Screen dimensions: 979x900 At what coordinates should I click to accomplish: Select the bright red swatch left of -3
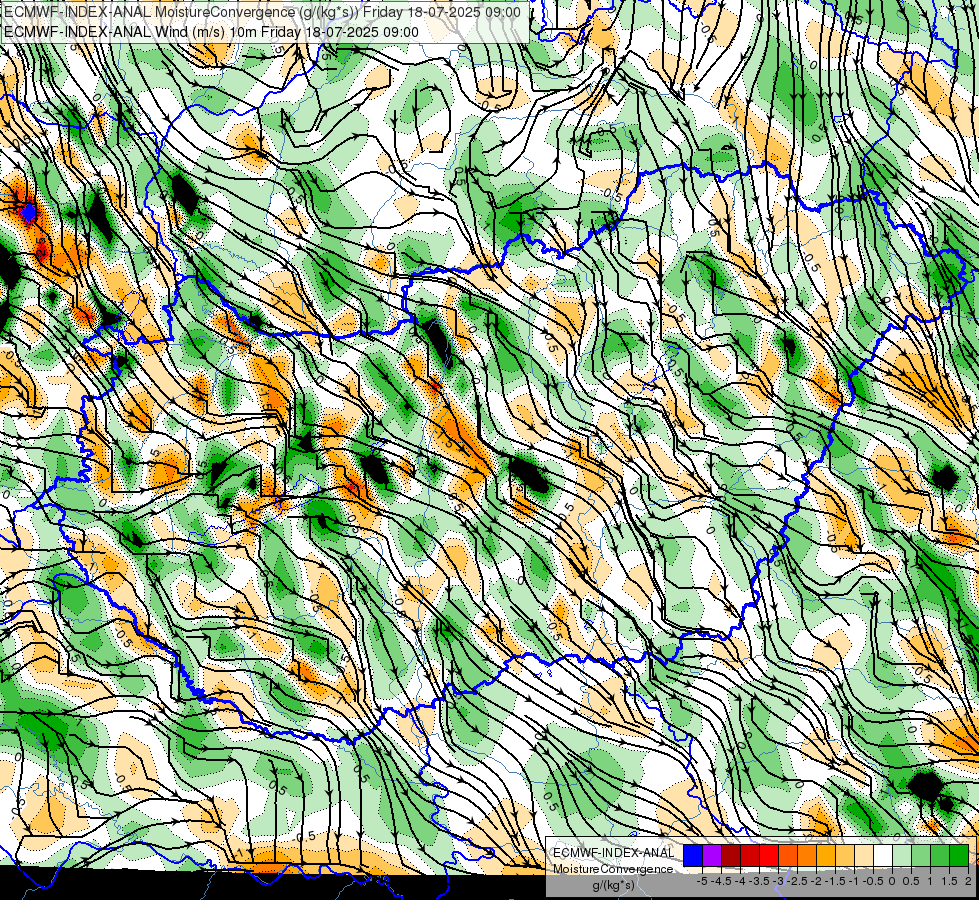pos(769,856)
